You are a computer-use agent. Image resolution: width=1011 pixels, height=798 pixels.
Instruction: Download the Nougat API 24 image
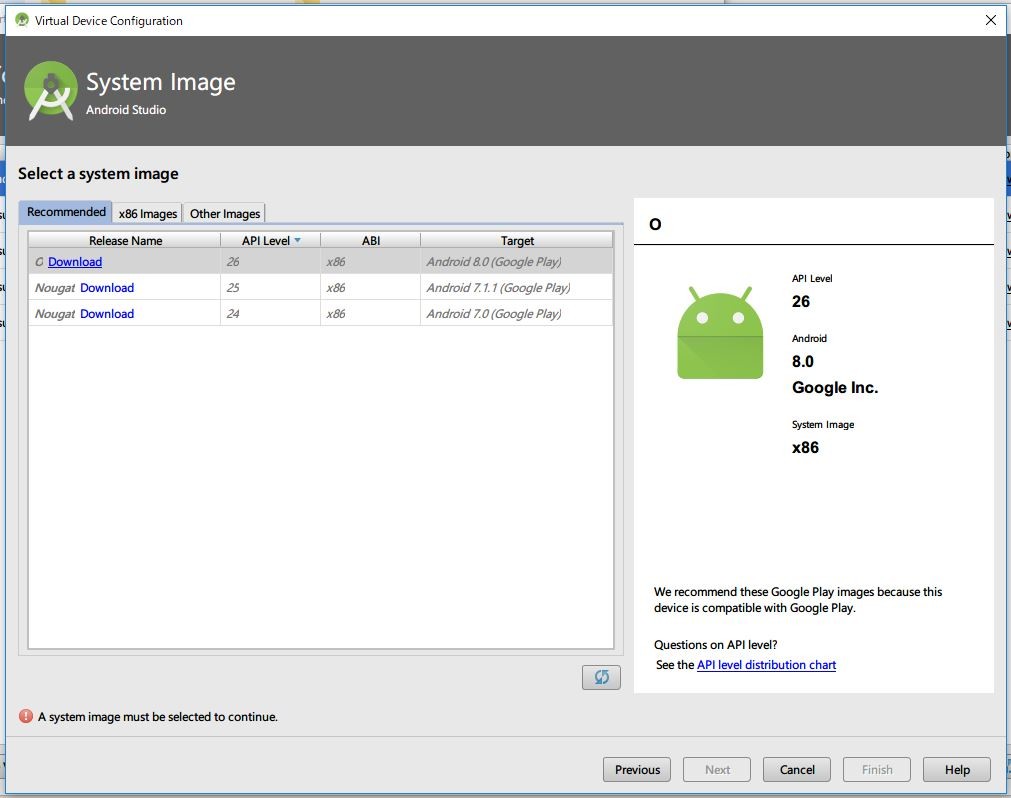pos(107,313)
